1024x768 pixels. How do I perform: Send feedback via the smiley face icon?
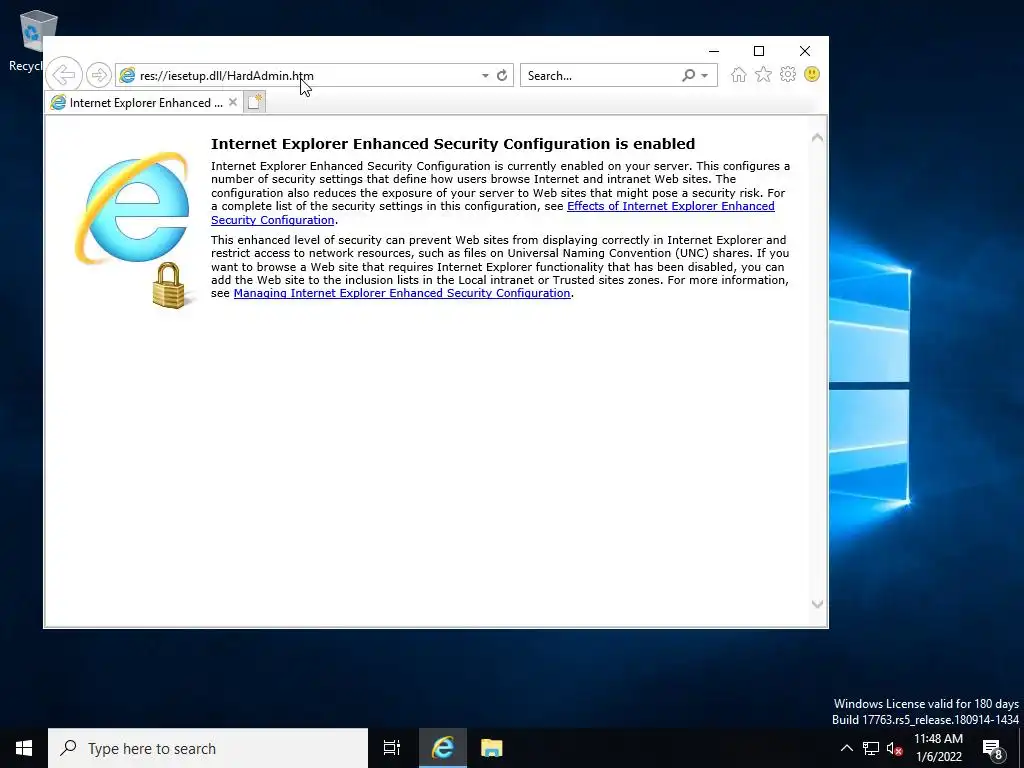click(x=812, y=74)
